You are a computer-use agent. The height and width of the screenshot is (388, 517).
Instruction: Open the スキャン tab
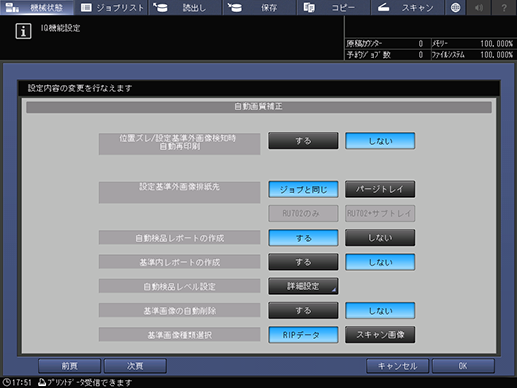[407, 7]
